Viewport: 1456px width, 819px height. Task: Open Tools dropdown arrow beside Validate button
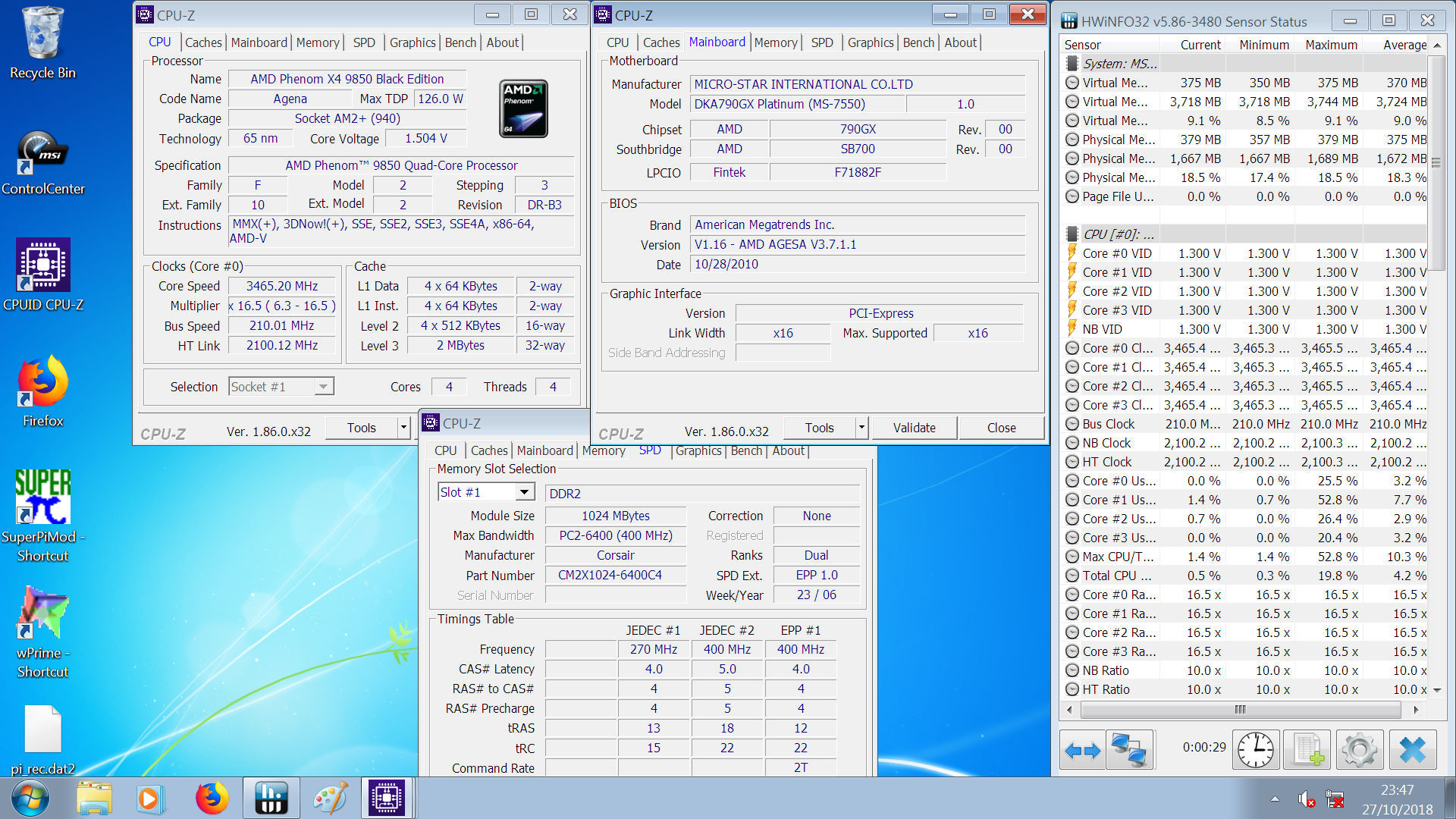(861, 428)
